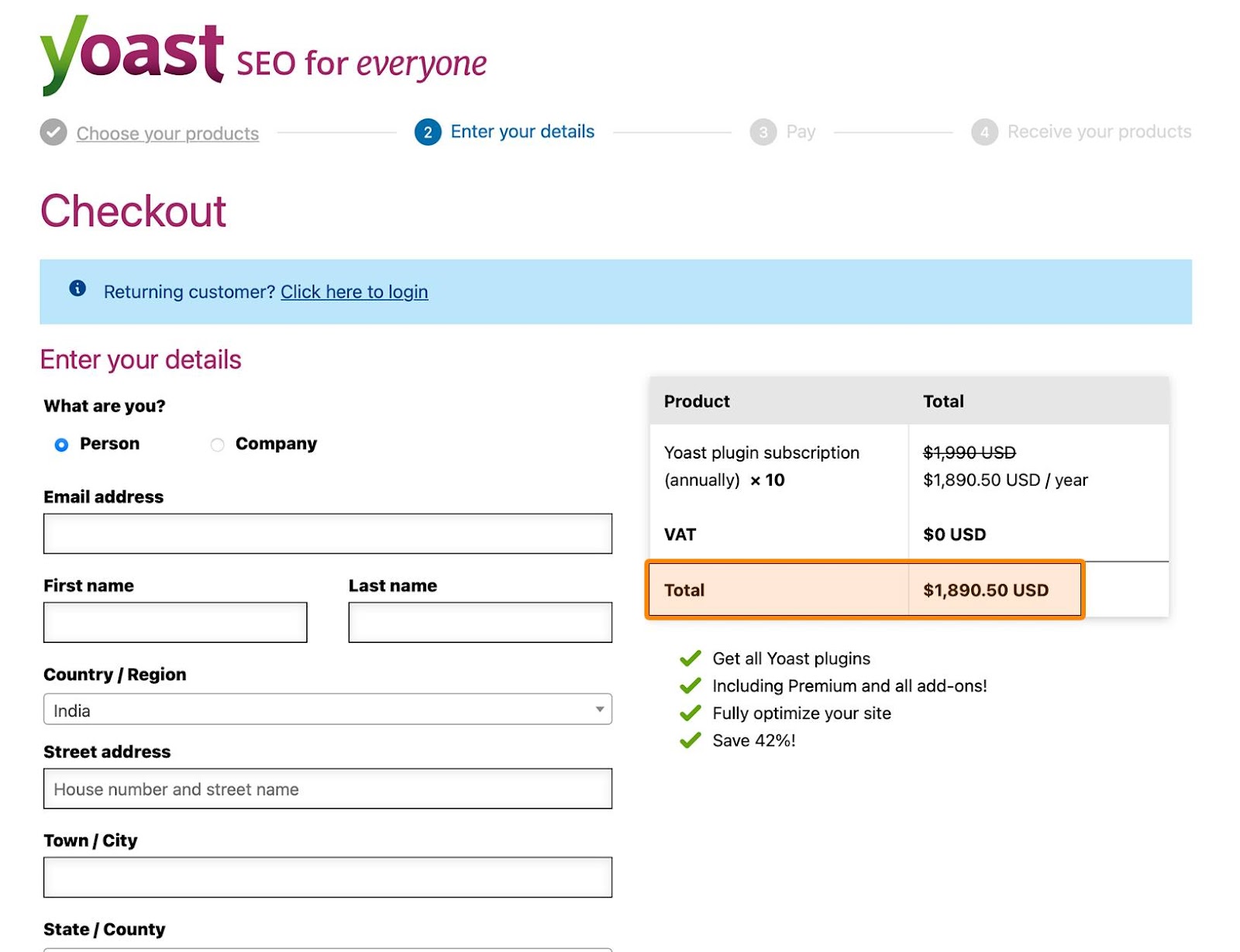Image resolution: width=1240 pixels, height=952 pixels.
Task: Select the Person radio button
Action: click(62, 445)
